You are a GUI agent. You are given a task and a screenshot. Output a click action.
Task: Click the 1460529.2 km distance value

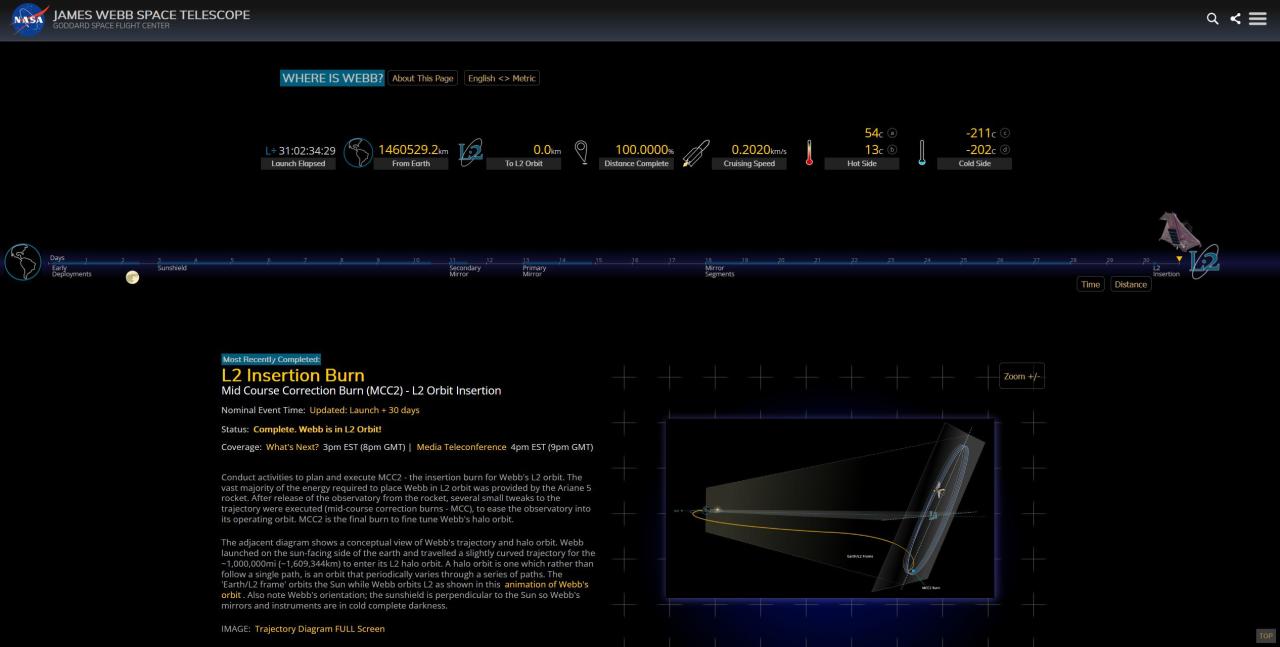[x=413, y=150]
